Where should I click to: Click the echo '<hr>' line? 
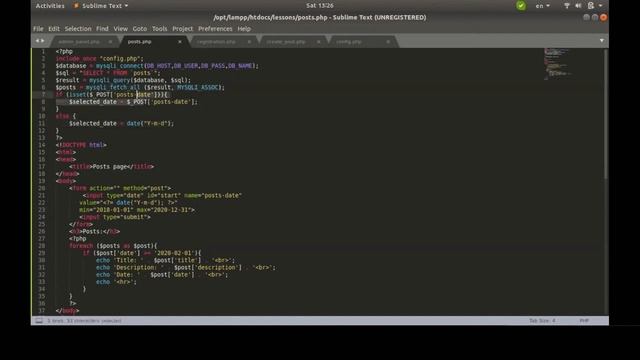pos(116,282)
